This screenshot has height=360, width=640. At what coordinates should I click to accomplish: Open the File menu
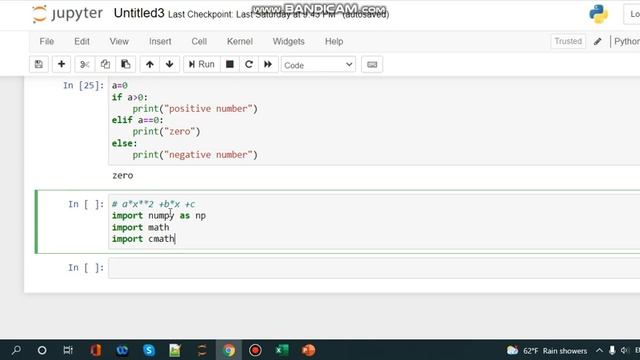47,42
